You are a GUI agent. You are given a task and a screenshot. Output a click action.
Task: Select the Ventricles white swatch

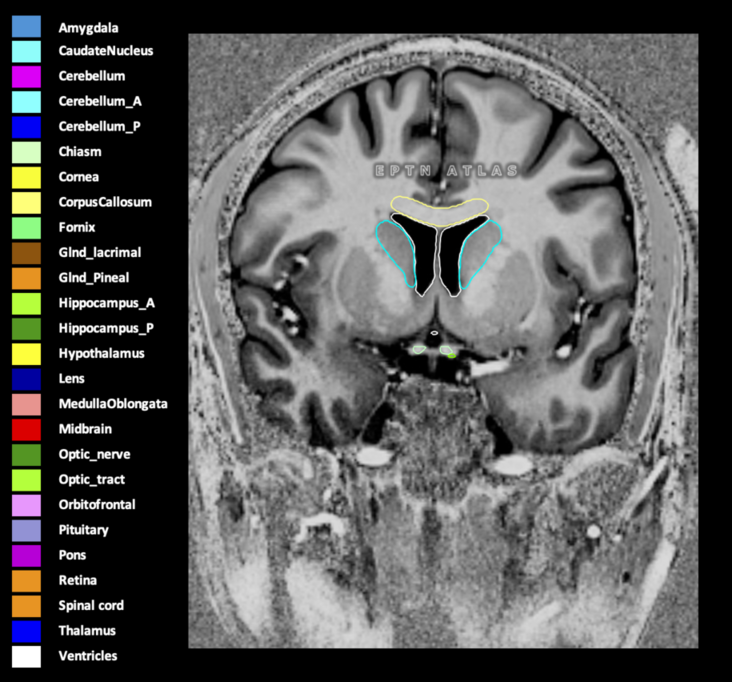[x=26, y=657]
